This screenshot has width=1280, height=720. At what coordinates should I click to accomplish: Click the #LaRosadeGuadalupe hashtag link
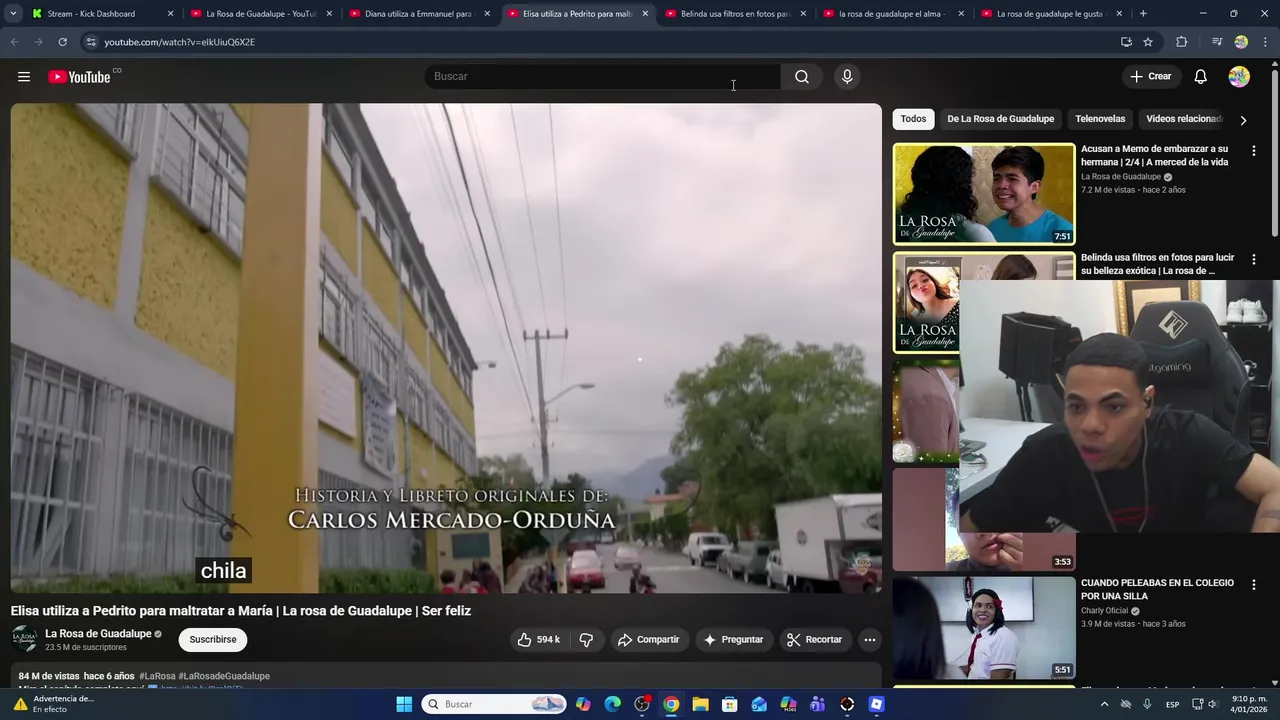pos(224,676)
